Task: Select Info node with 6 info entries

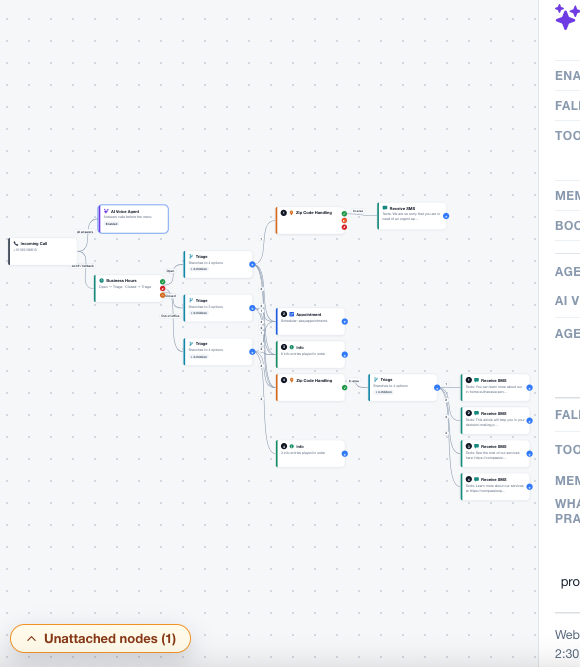Action: (x=310, y=354)
